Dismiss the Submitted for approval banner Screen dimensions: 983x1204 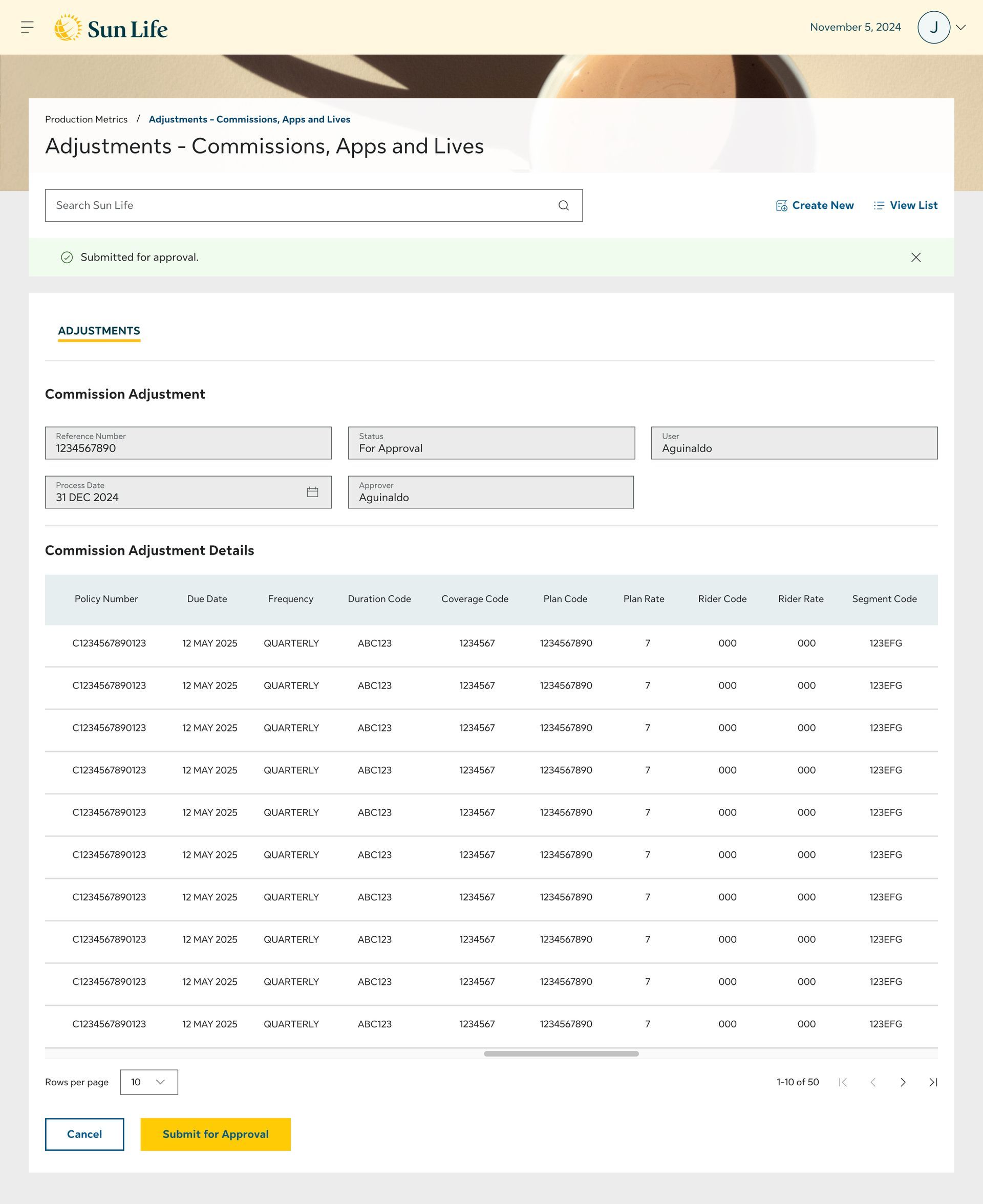click(915, 257)
